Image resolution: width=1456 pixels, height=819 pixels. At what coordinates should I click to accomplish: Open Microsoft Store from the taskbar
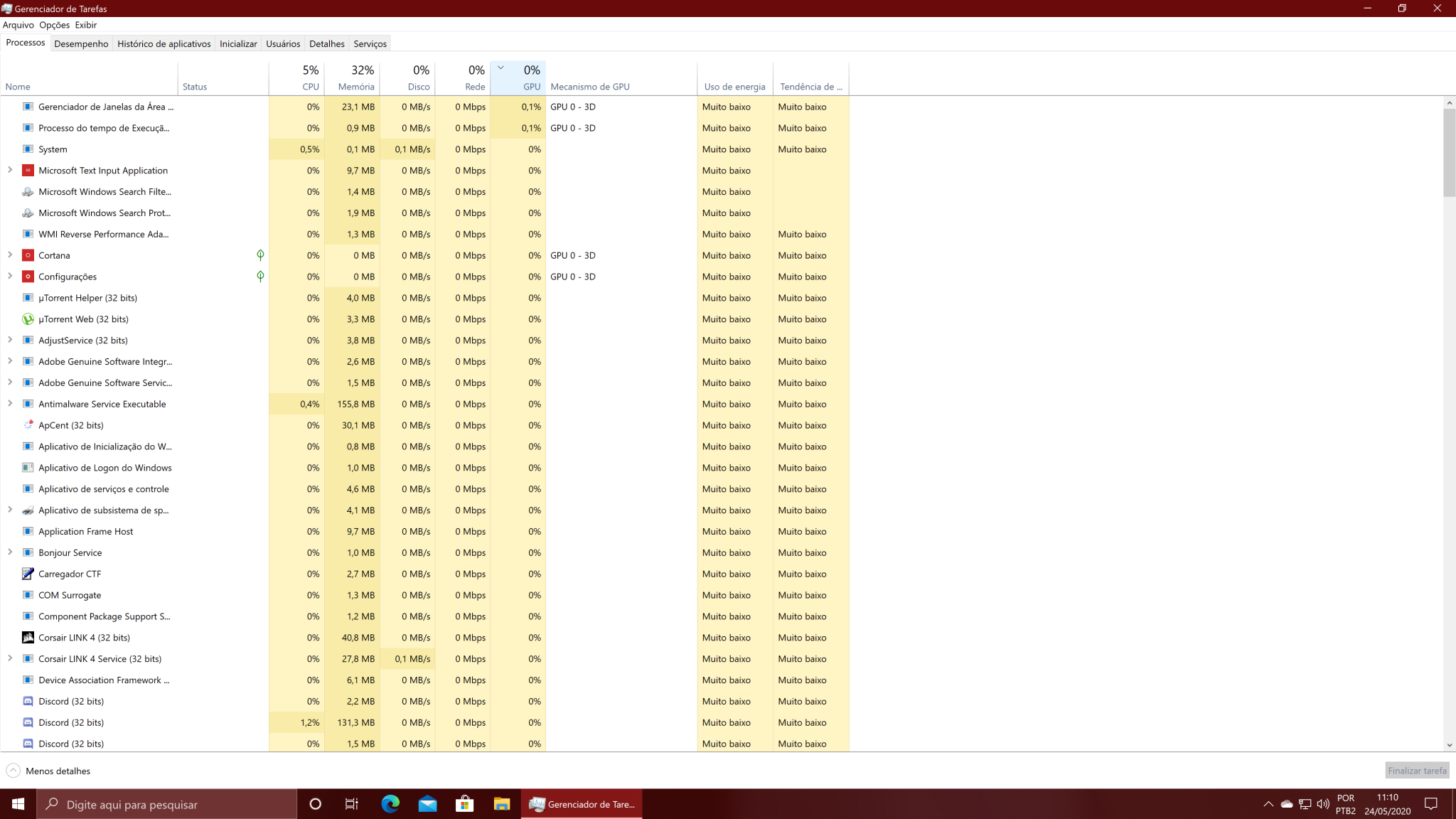464,804
